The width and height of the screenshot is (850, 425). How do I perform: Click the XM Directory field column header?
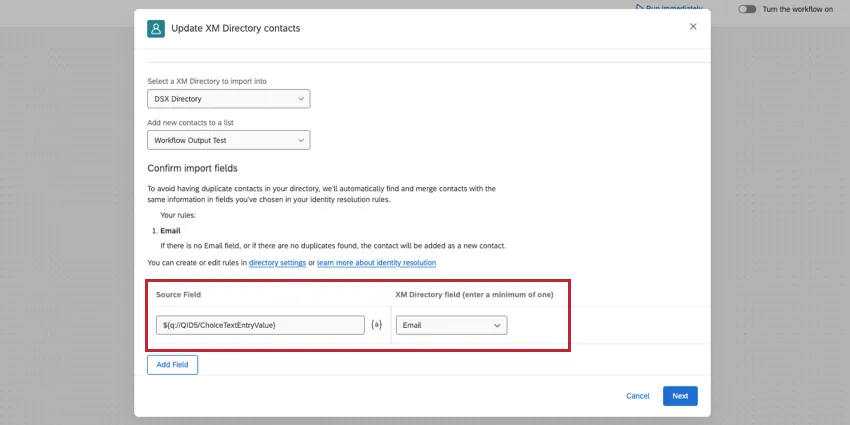(x=474, y=294)
